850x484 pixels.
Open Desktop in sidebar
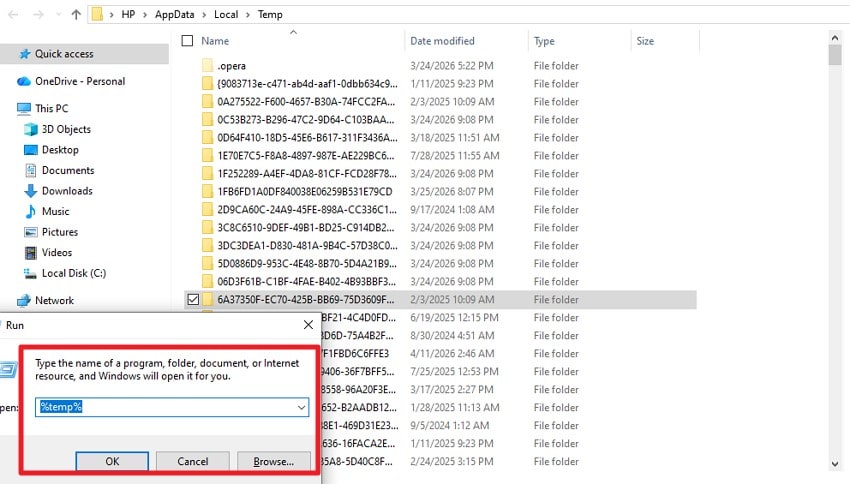(60, 150)
